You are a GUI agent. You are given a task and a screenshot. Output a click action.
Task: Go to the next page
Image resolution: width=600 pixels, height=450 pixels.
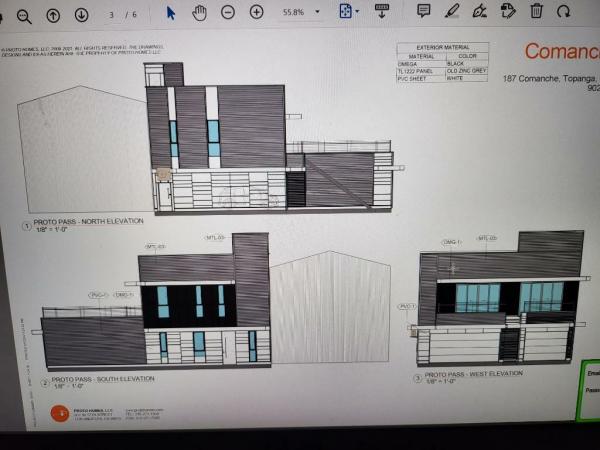pos(81,15)
